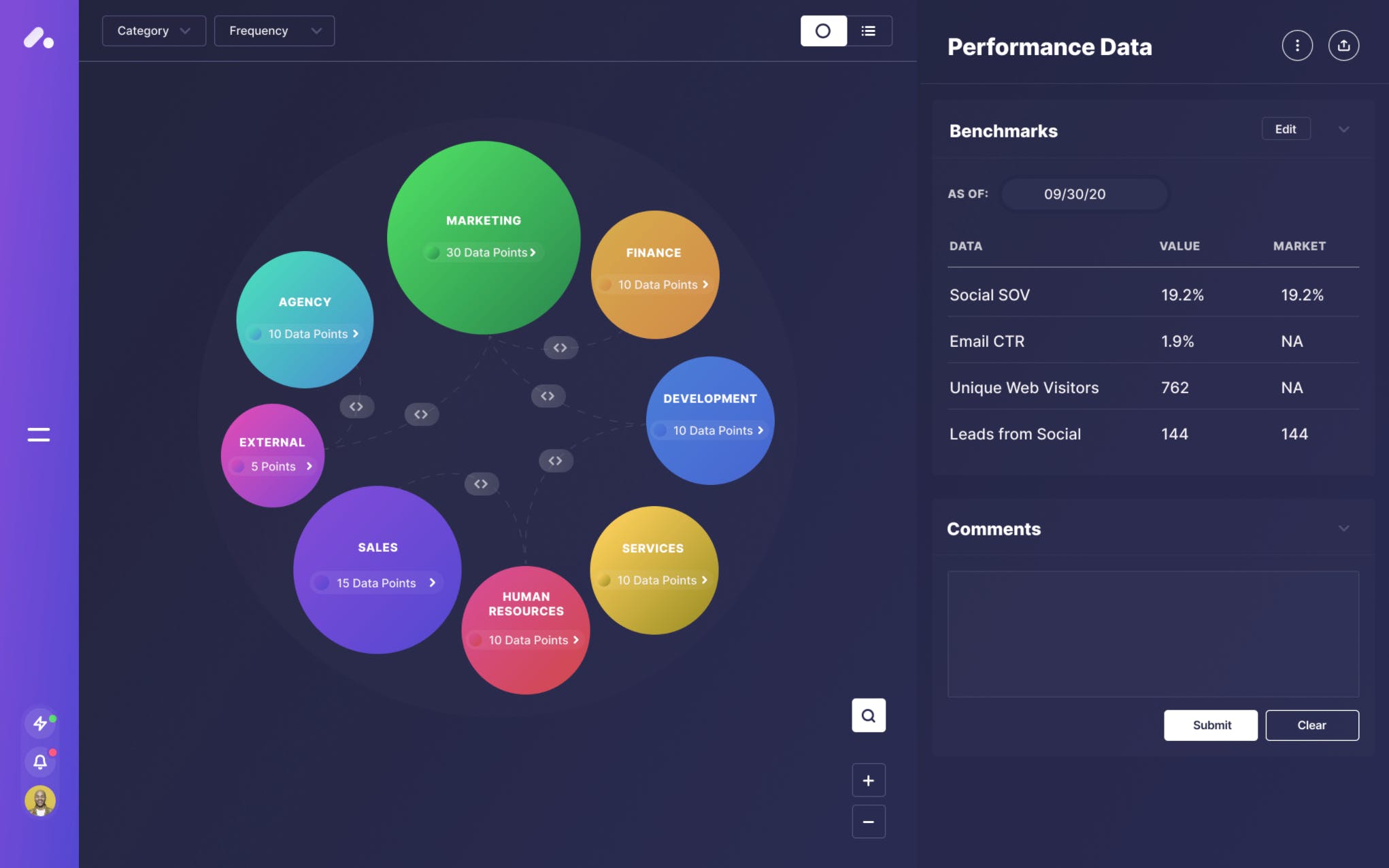Click the magnifier search button on canvas
The width and height of the screenshot is (1389, 868).
pos(869,716)
